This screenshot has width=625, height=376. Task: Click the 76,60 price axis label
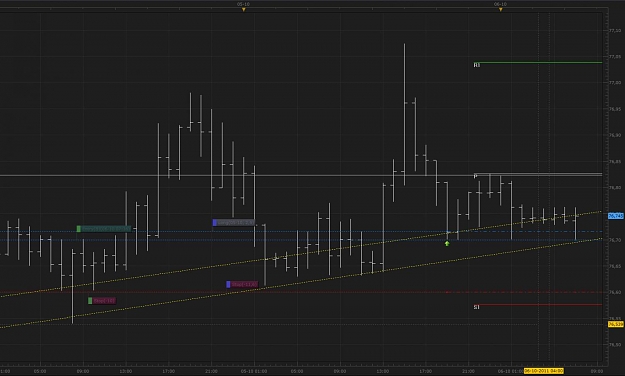(x=615, y=292)
